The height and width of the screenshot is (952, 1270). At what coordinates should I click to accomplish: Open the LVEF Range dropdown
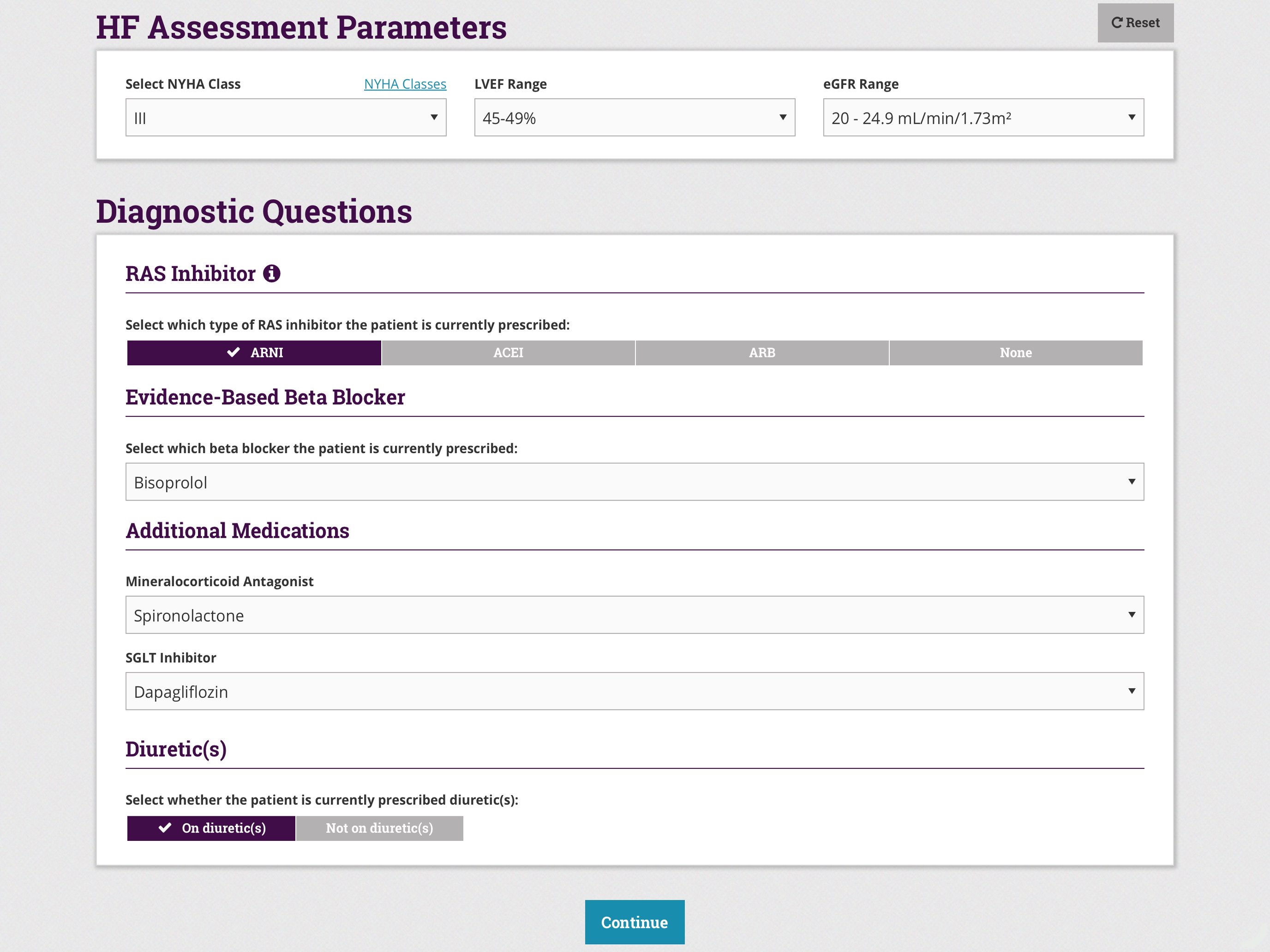(x=634, y=118)
